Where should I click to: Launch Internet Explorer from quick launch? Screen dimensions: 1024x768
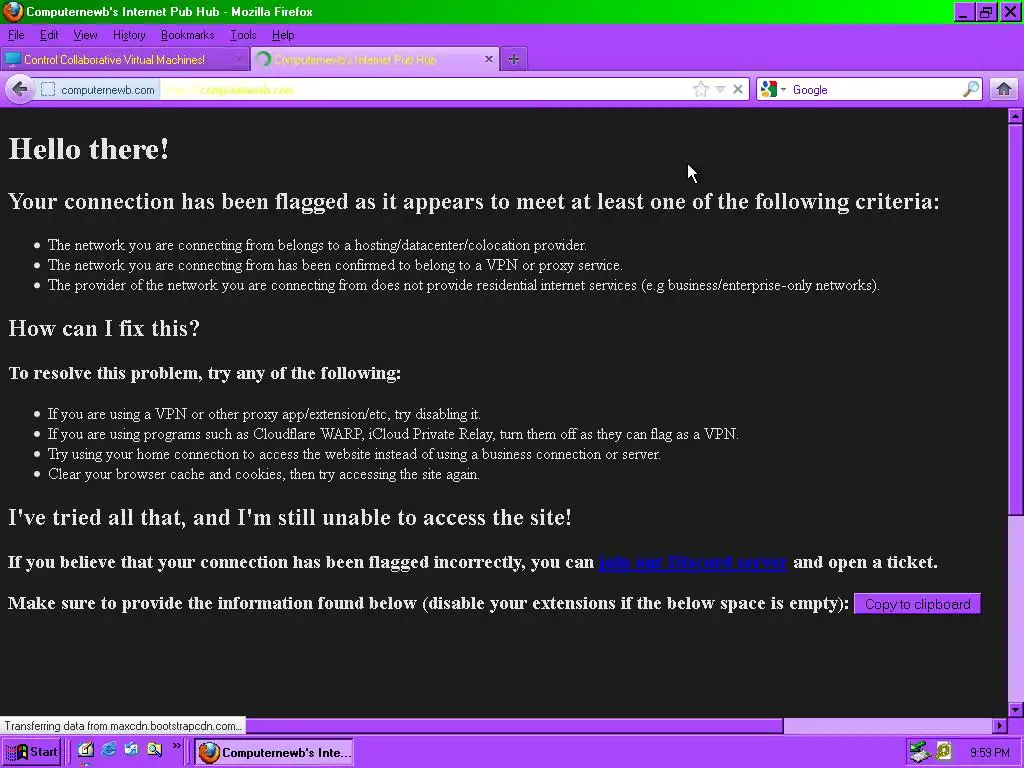coord(108,750)
